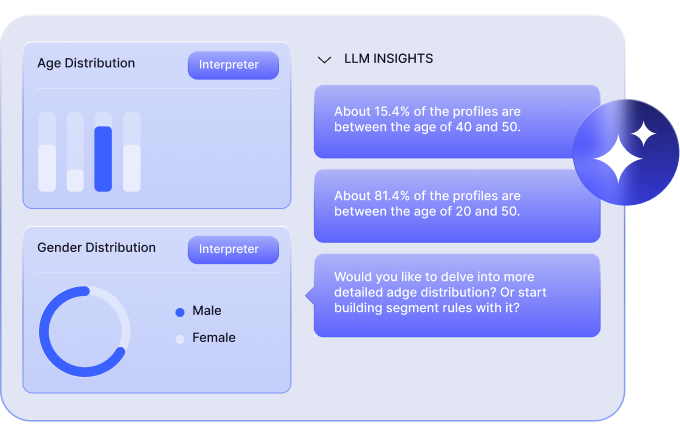Click the Gender Distribution card title
The height and width of the screenshot is (436, 680).
(96, 248)
